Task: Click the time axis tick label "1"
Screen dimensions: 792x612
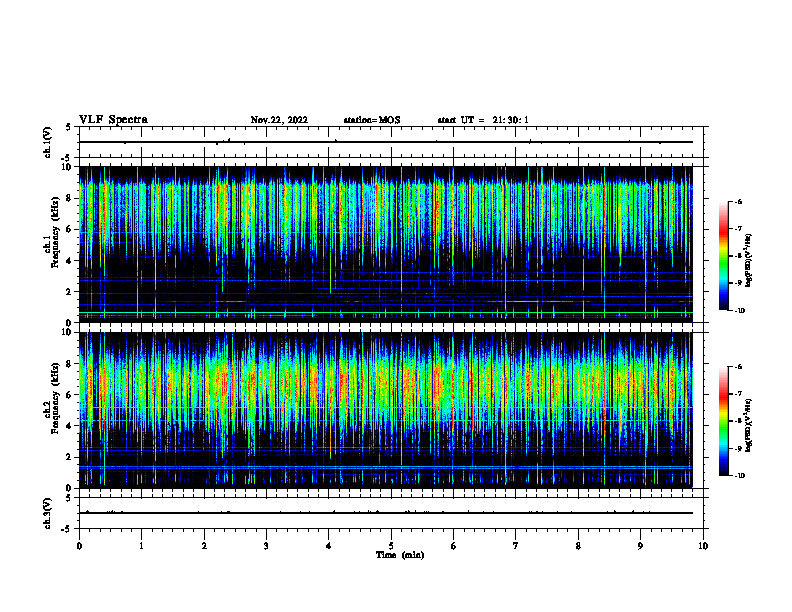Action: (x=141, y=546)
